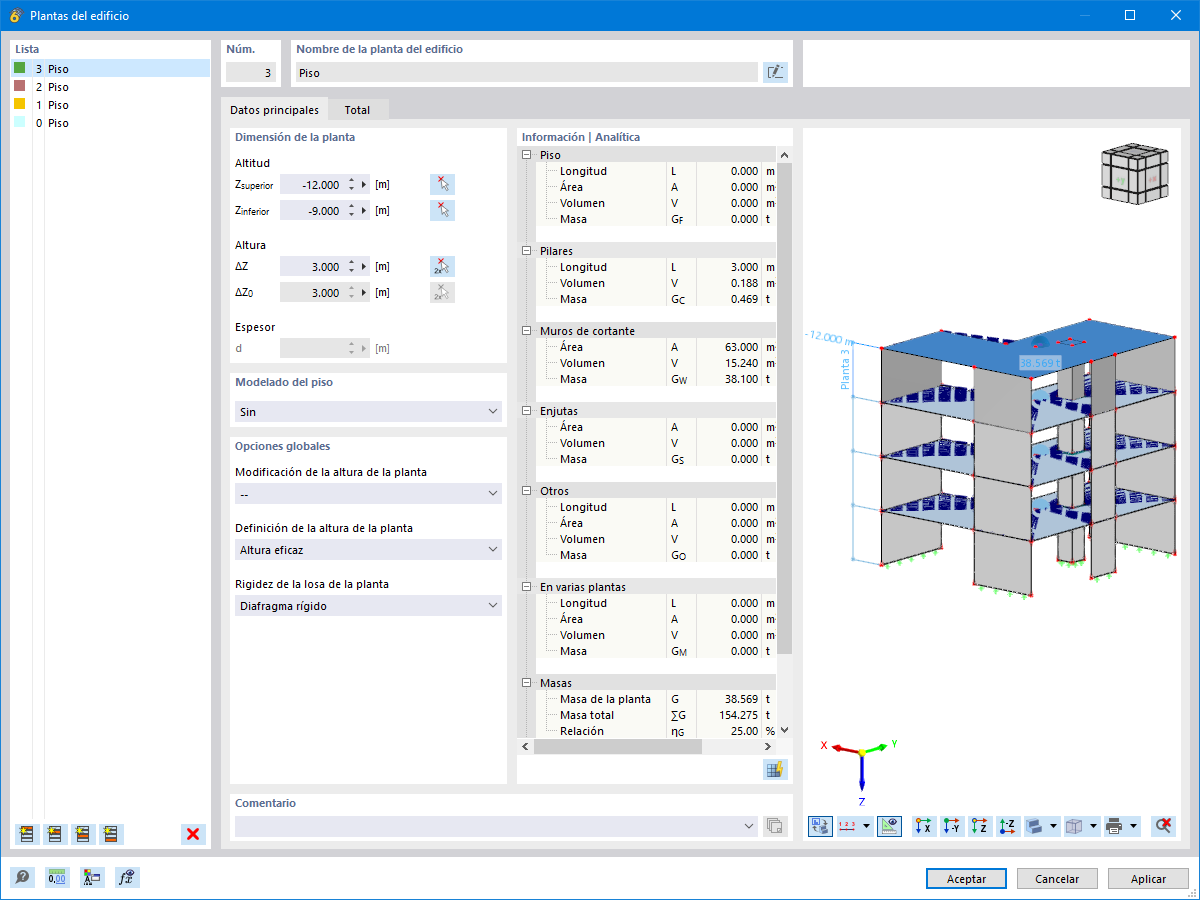Open the fx formula view icon
1200x900 pixels.
click(x=127, y=878)
